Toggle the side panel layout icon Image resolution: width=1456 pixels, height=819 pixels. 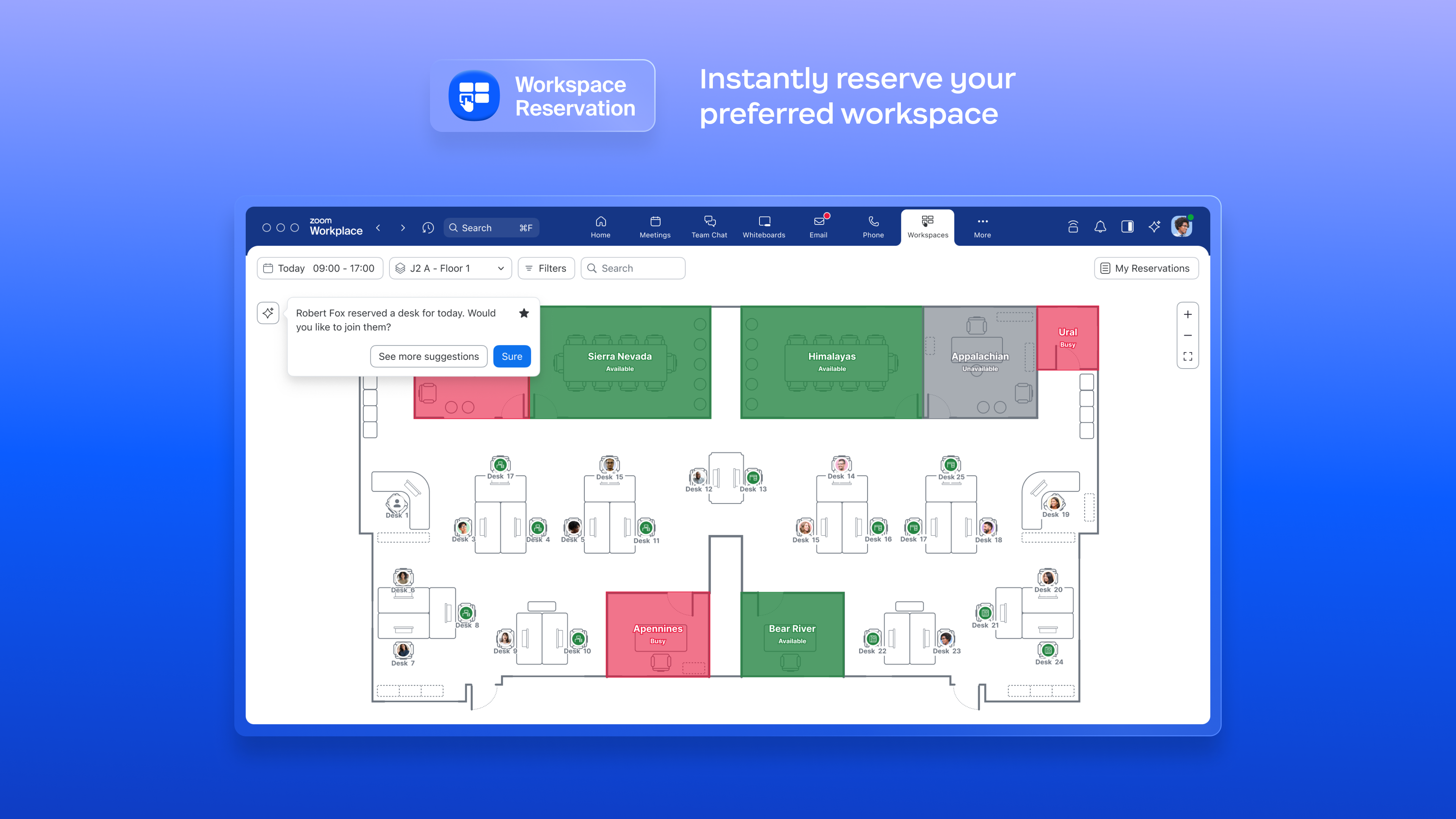pos(1127,227)
